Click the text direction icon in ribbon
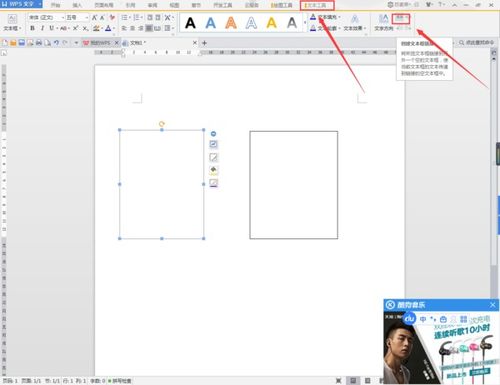 [384, 23]
